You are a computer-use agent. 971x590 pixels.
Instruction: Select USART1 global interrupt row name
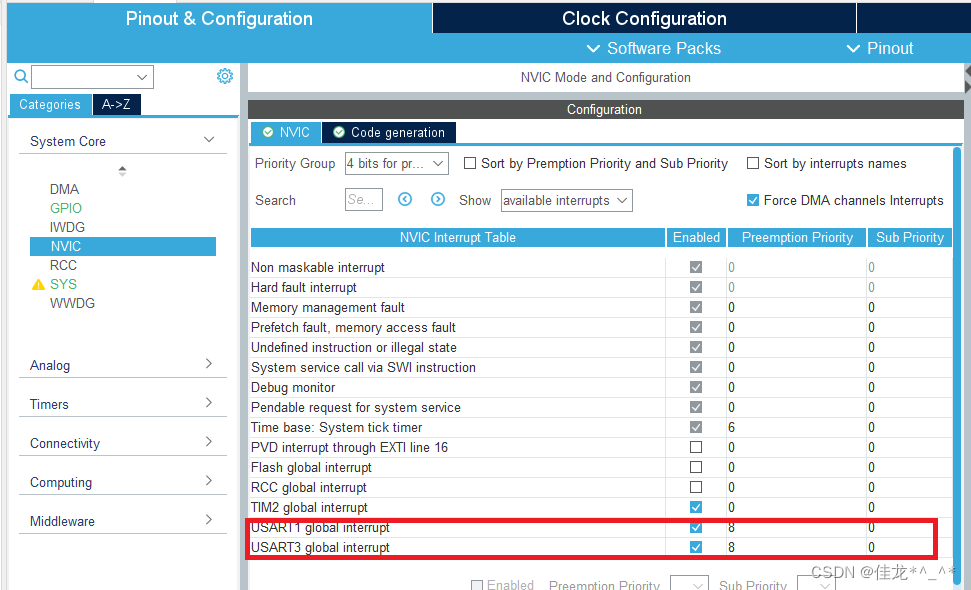click(x=320, y=527)
